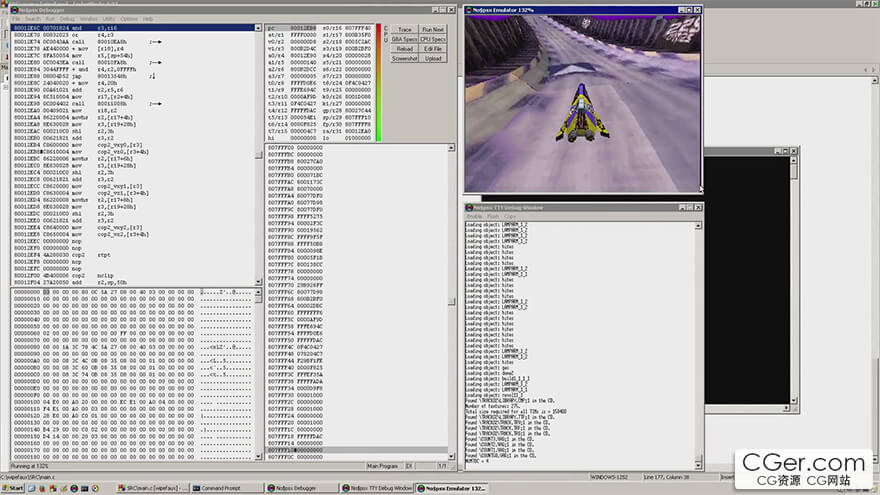The width and height of the screenshot is (880, 495).
Task: Click disassembly scrollbar up arrow
Action: [x=259, y=29]
